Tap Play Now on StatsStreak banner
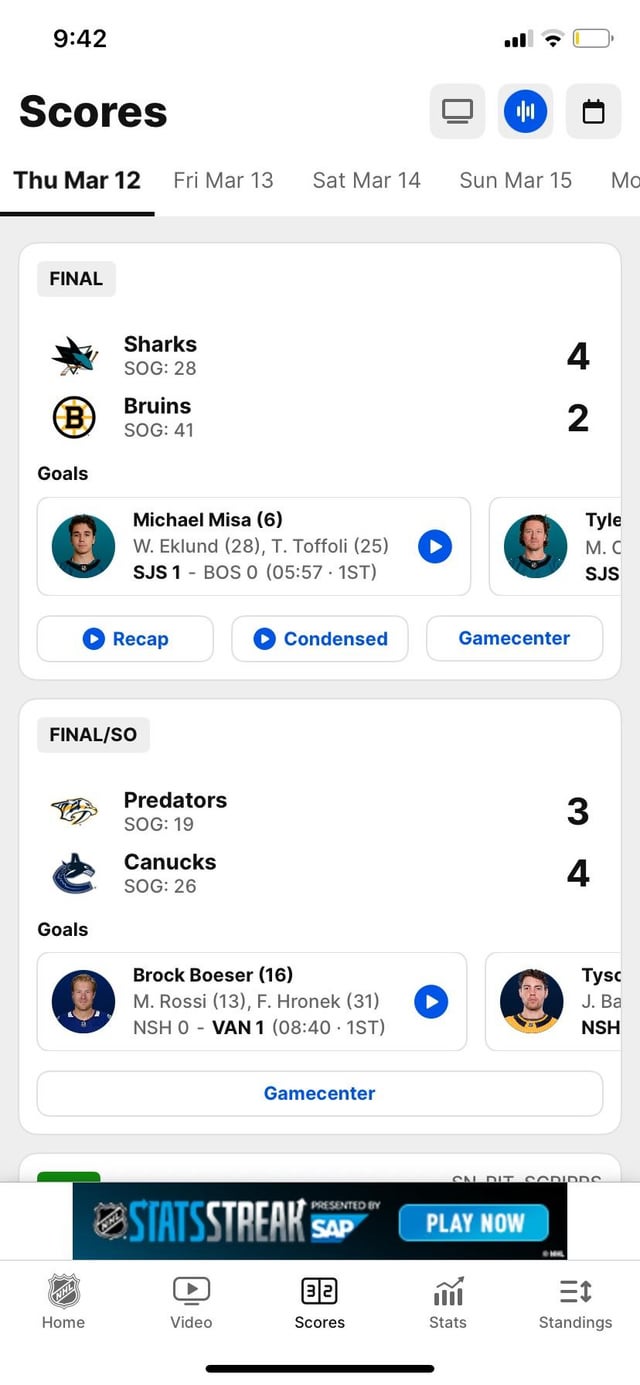Viewport: 640px width, 1385px height. pyautogui.click(x=474, y=1223)
